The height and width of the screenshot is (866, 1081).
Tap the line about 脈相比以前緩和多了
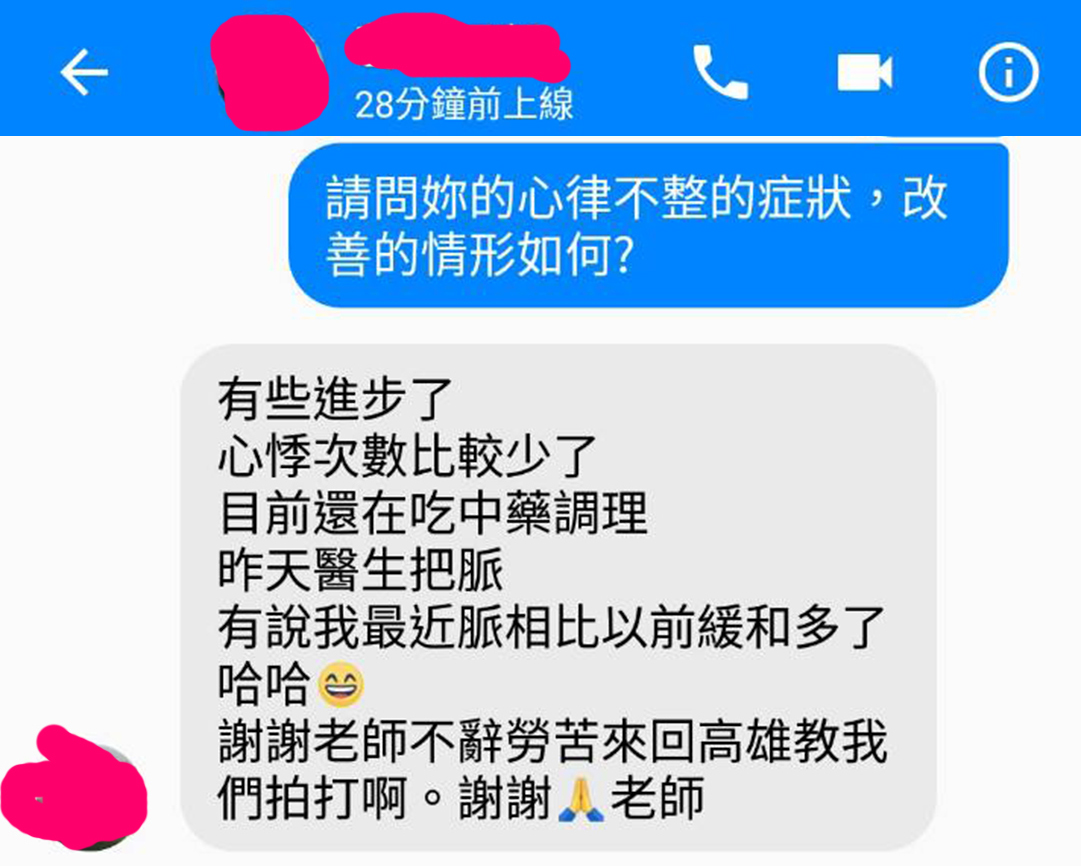tap(552, 627)
